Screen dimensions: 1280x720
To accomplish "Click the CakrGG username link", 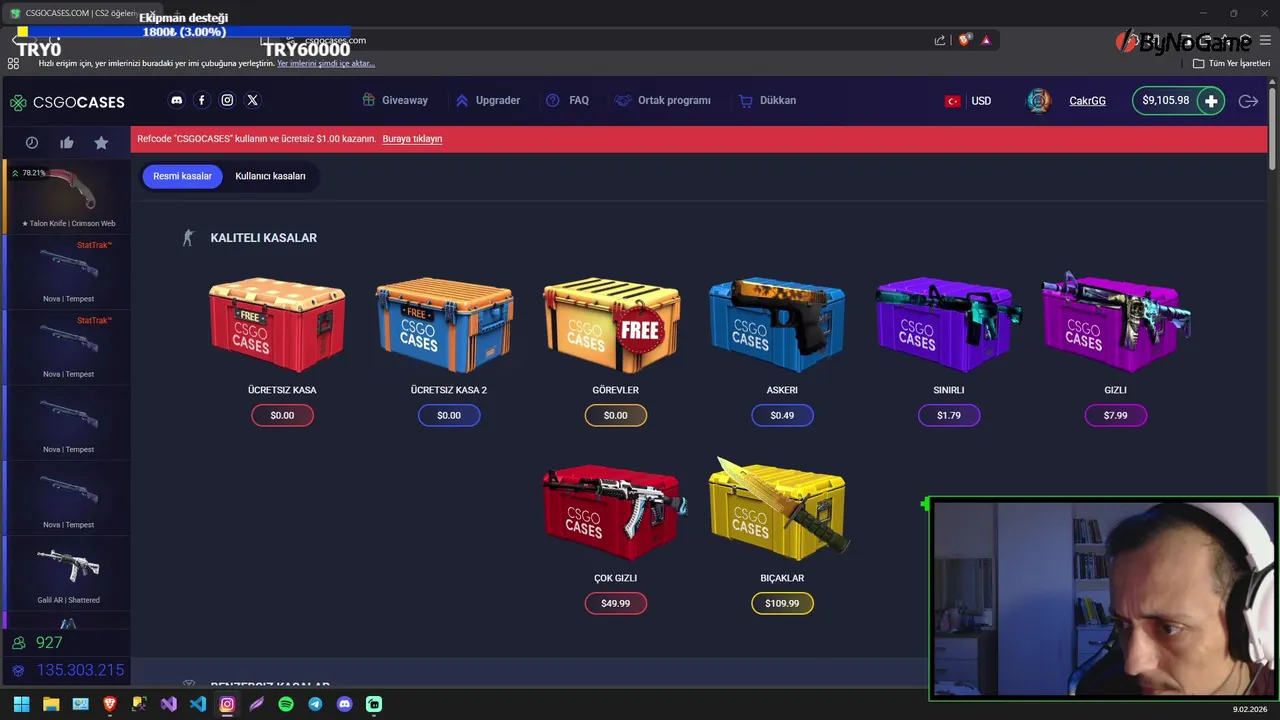I will click(x=1087, y=101).
